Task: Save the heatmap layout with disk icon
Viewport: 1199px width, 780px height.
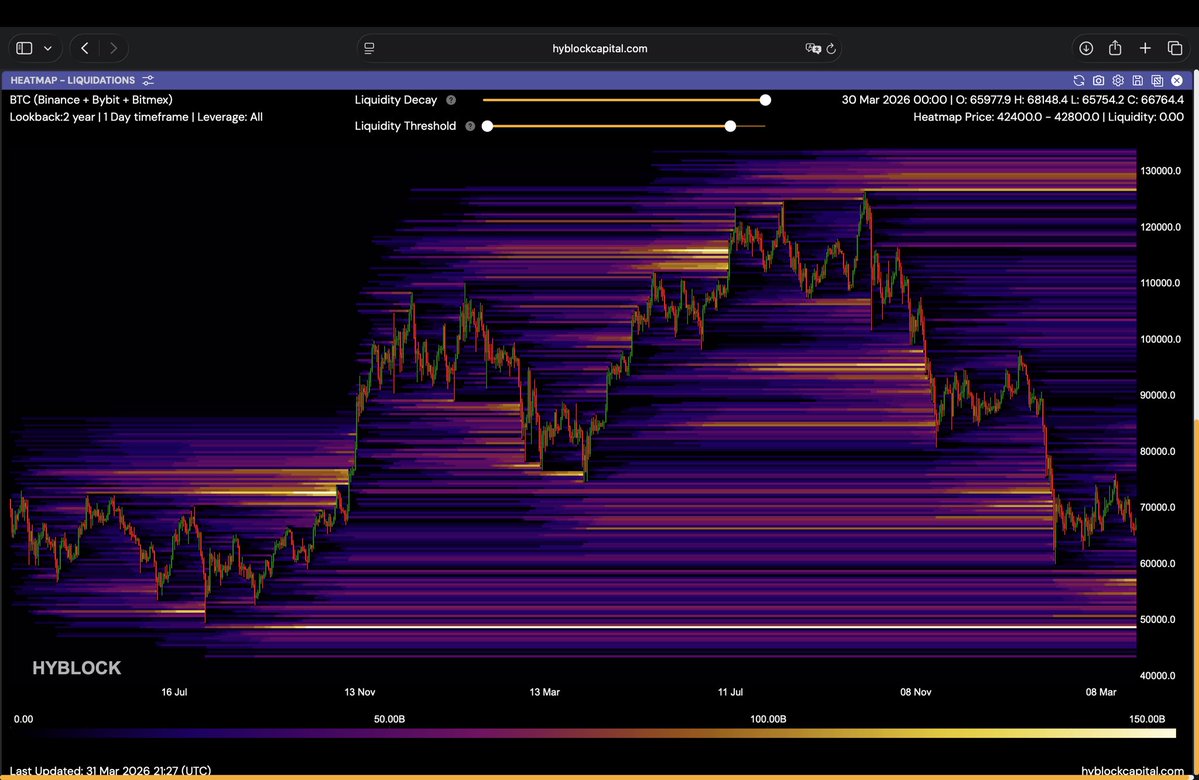Action: pyautogui.click(x=1138, y=80)
